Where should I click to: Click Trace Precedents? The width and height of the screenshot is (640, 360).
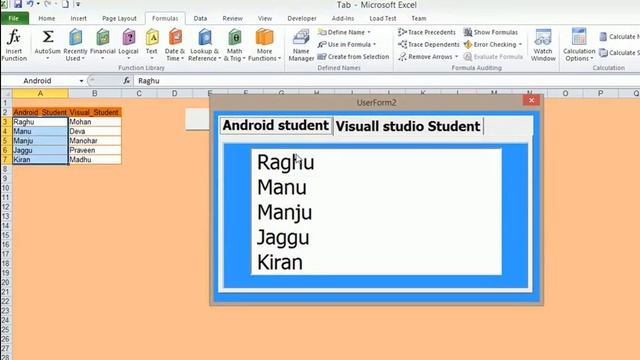pos(427,32)
